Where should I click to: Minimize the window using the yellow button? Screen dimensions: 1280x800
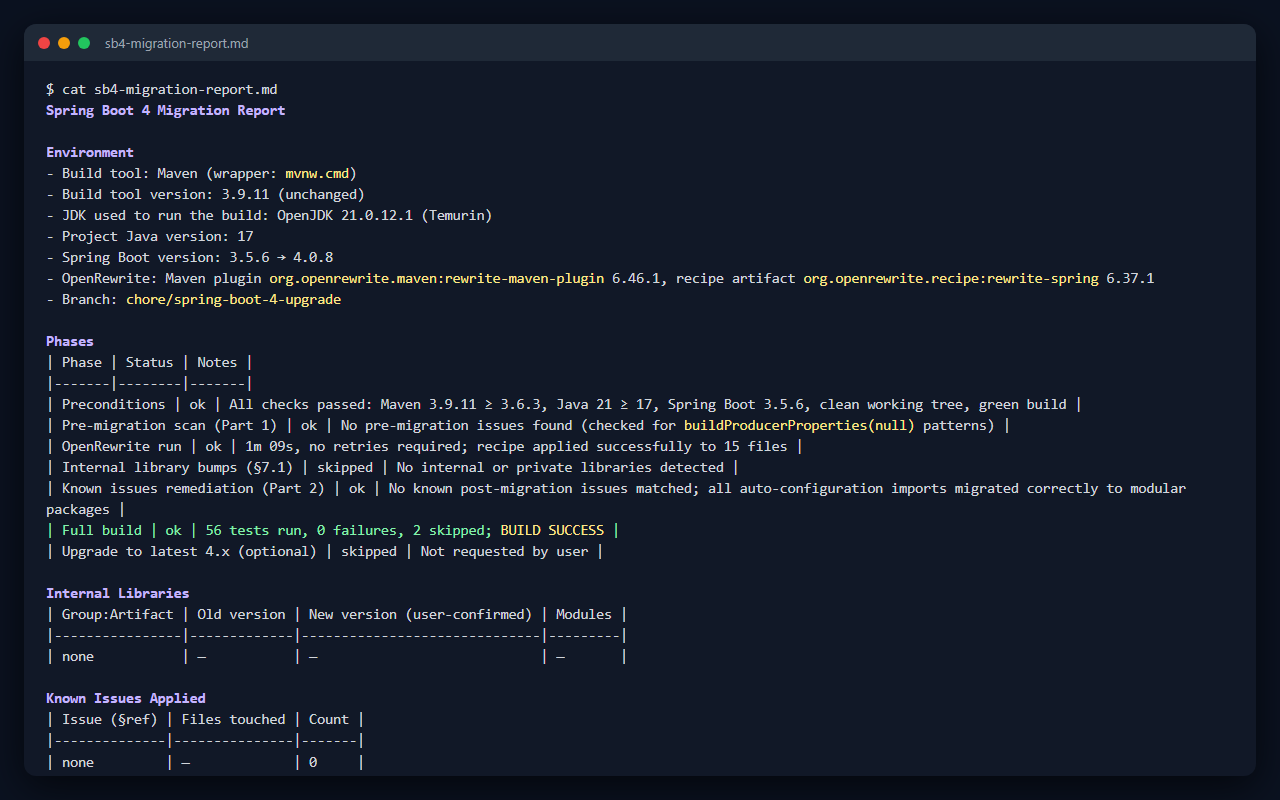pos(64,43)
